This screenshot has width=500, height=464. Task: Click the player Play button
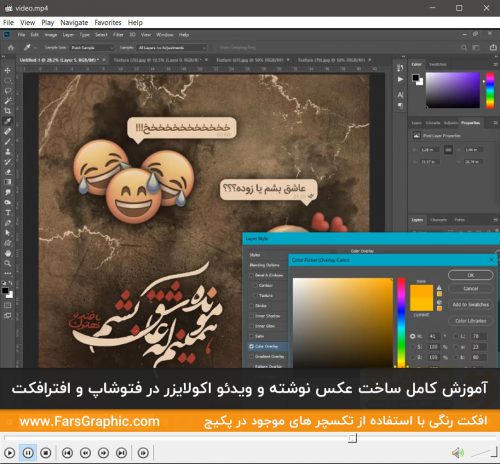tap(10, 453)
